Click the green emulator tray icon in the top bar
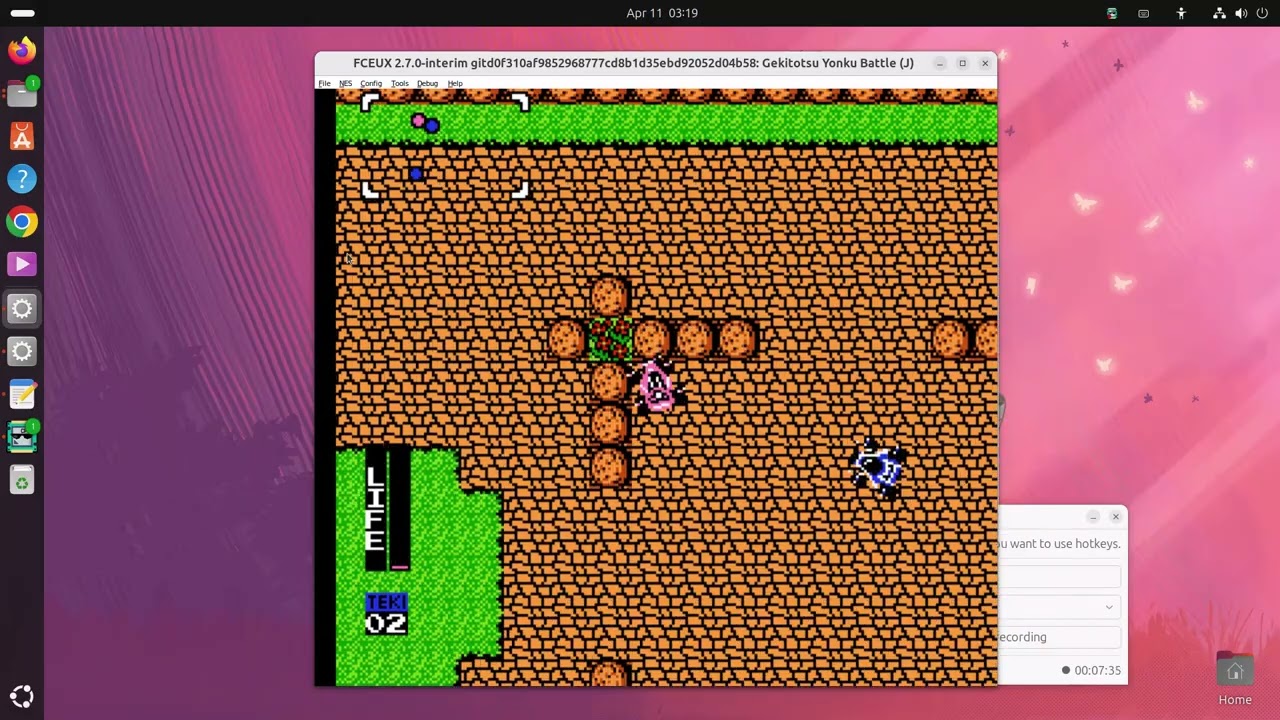 (1112, 13)
